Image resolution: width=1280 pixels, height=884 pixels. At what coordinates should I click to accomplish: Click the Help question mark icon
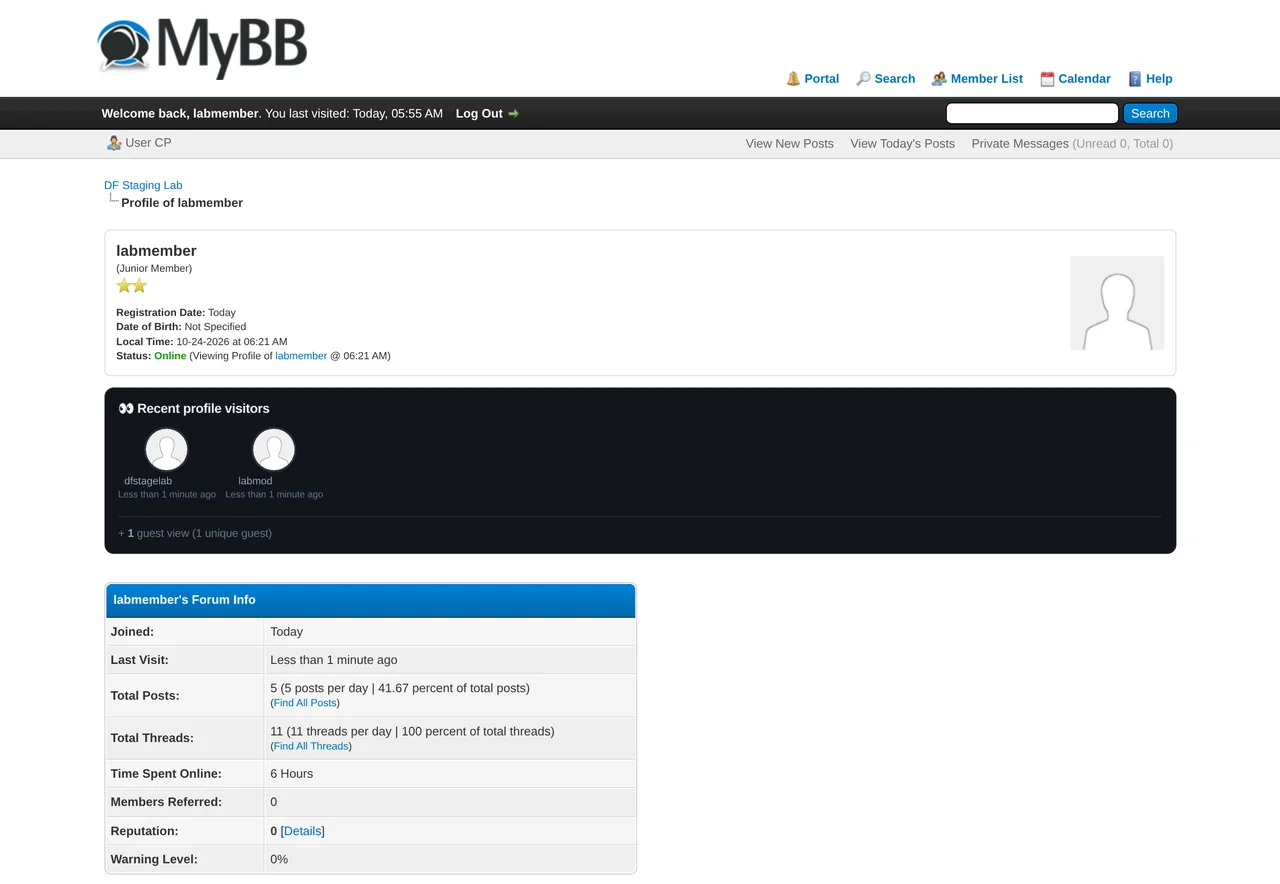click(x=1135, y=79)
